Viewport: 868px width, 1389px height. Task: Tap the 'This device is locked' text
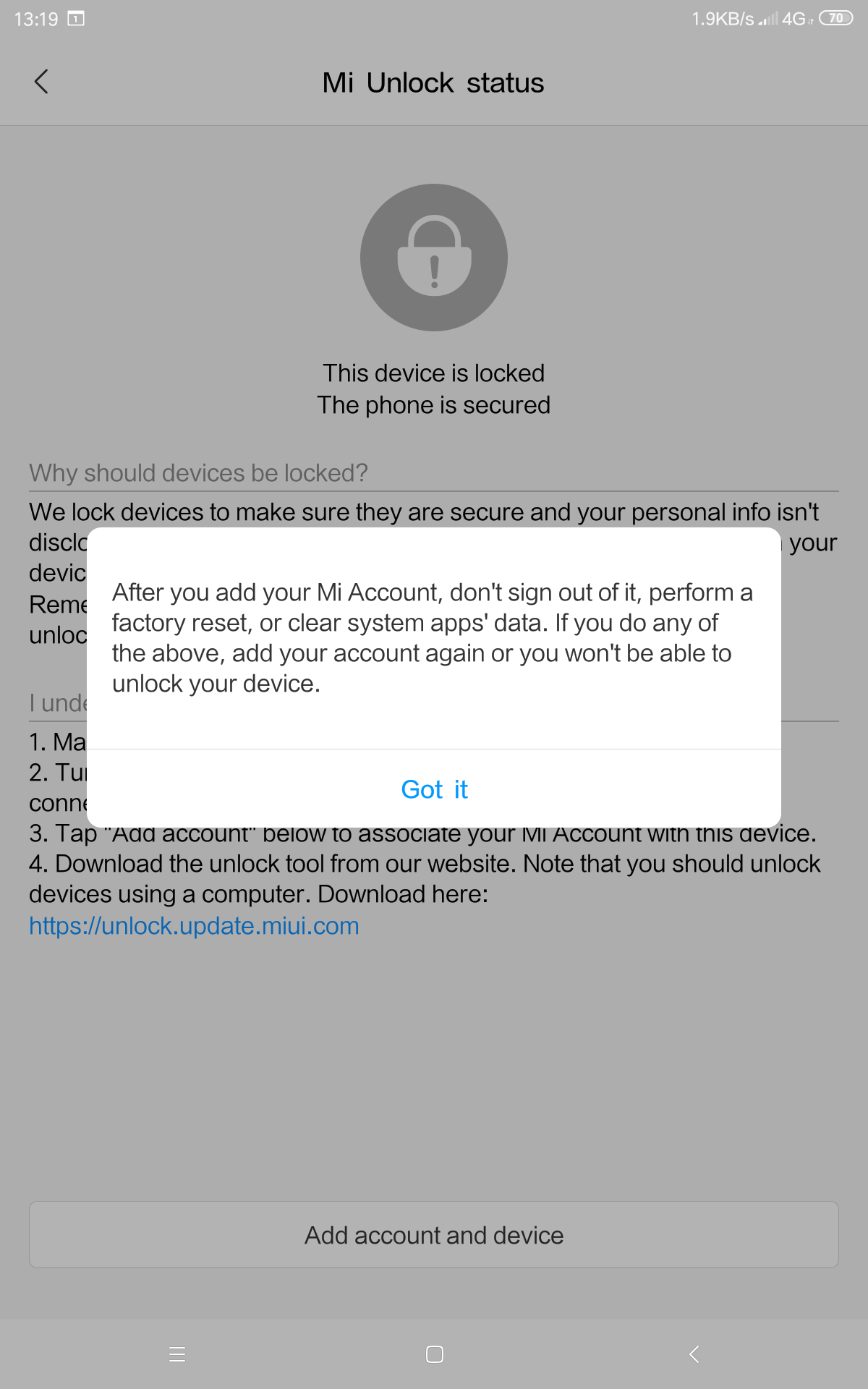[x=434, y=373]
